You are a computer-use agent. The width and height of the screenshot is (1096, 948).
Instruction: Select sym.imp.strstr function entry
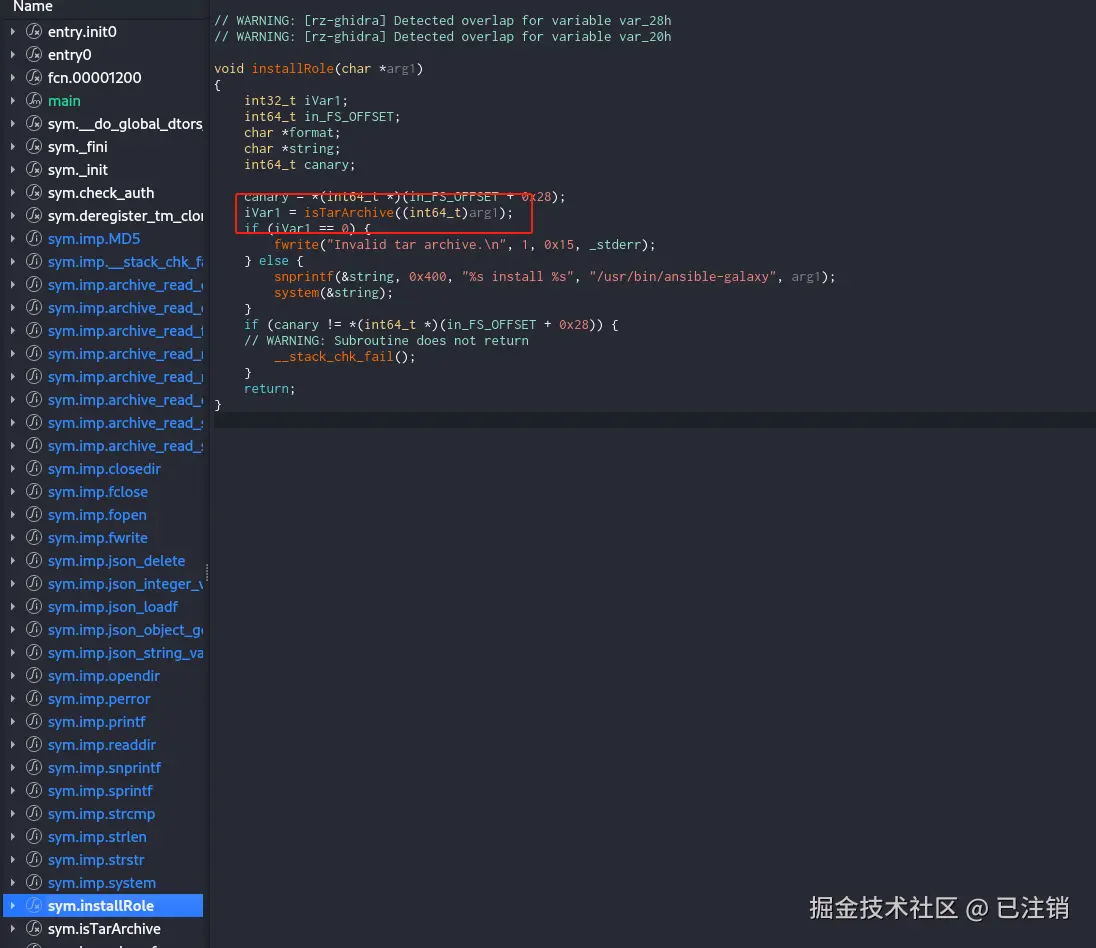96,860
